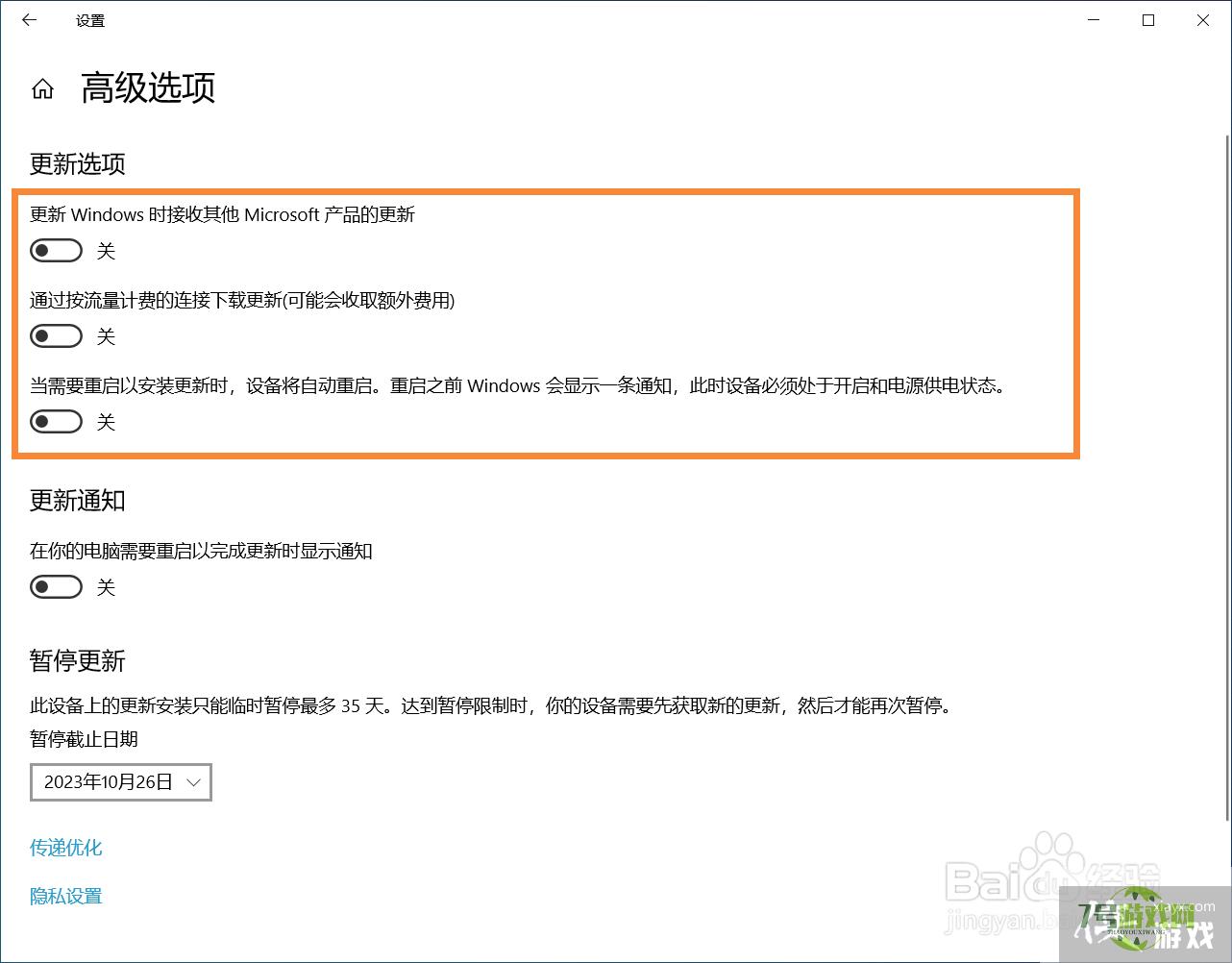Click the 35-day pause limit description text

click(493, 706)
